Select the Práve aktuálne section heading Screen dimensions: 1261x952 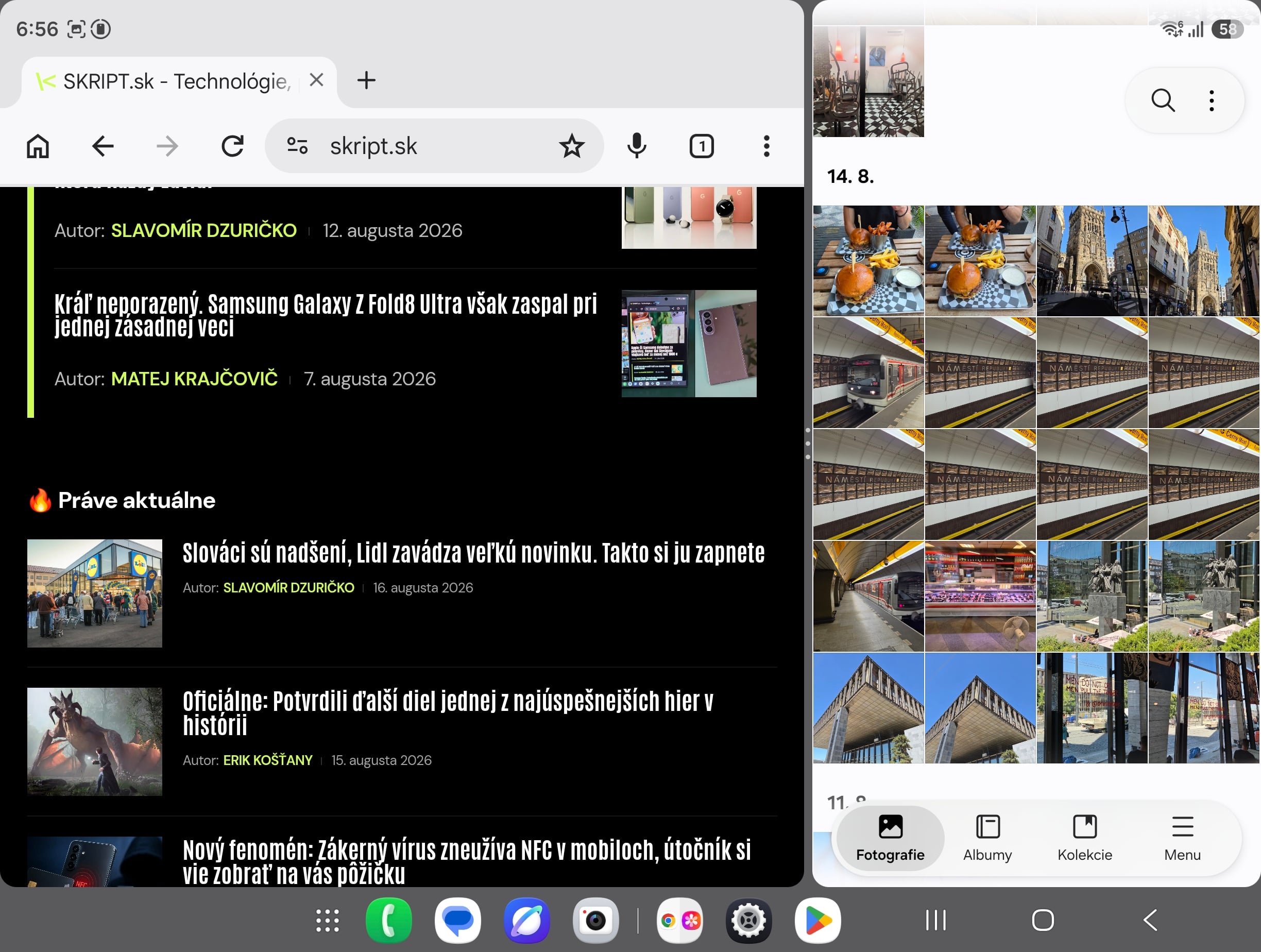coord(137,500)
